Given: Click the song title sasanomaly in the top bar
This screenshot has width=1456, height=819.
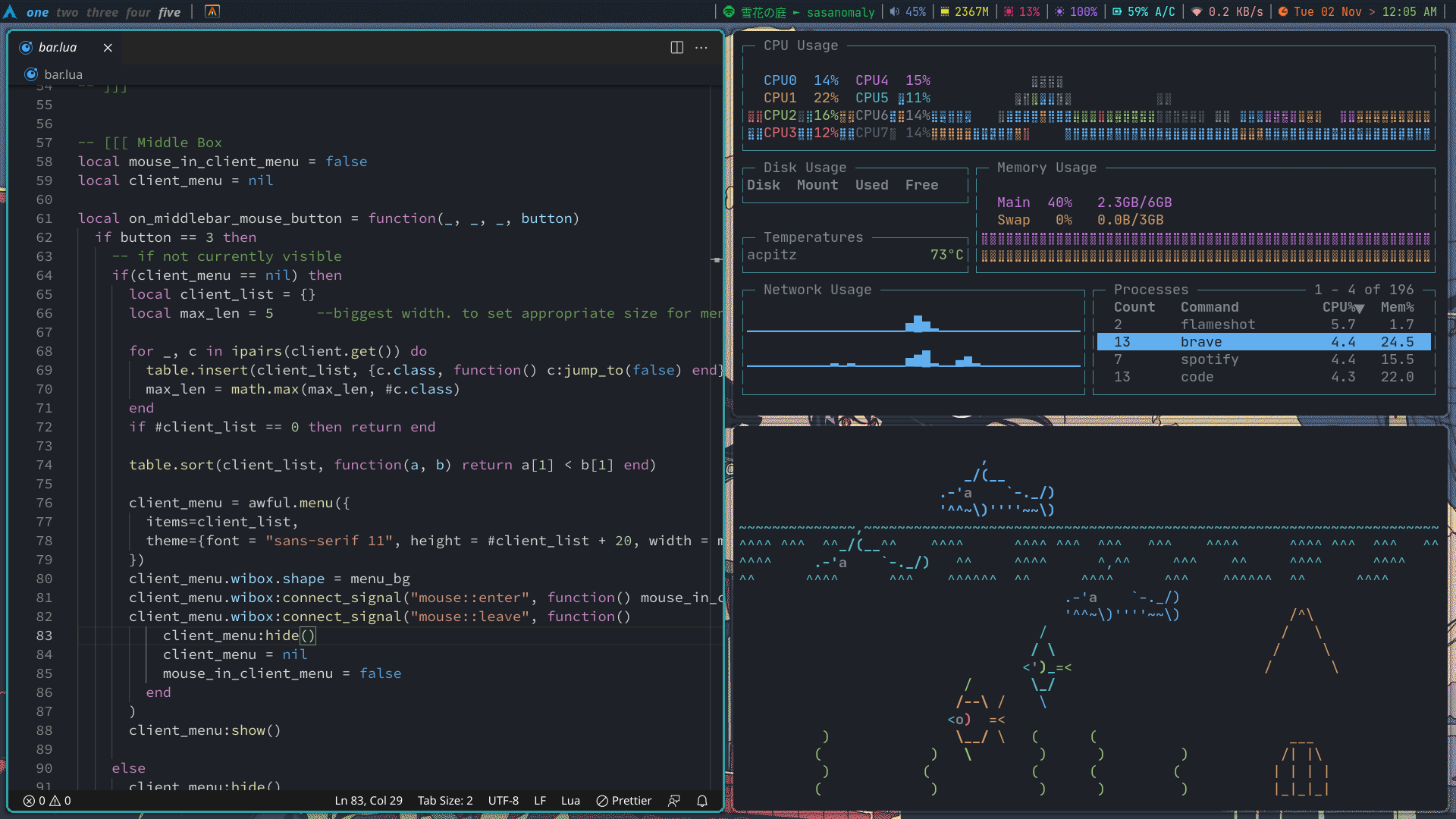Looking at the screenshot, I should pyautogui.click(x=840, y=12).
